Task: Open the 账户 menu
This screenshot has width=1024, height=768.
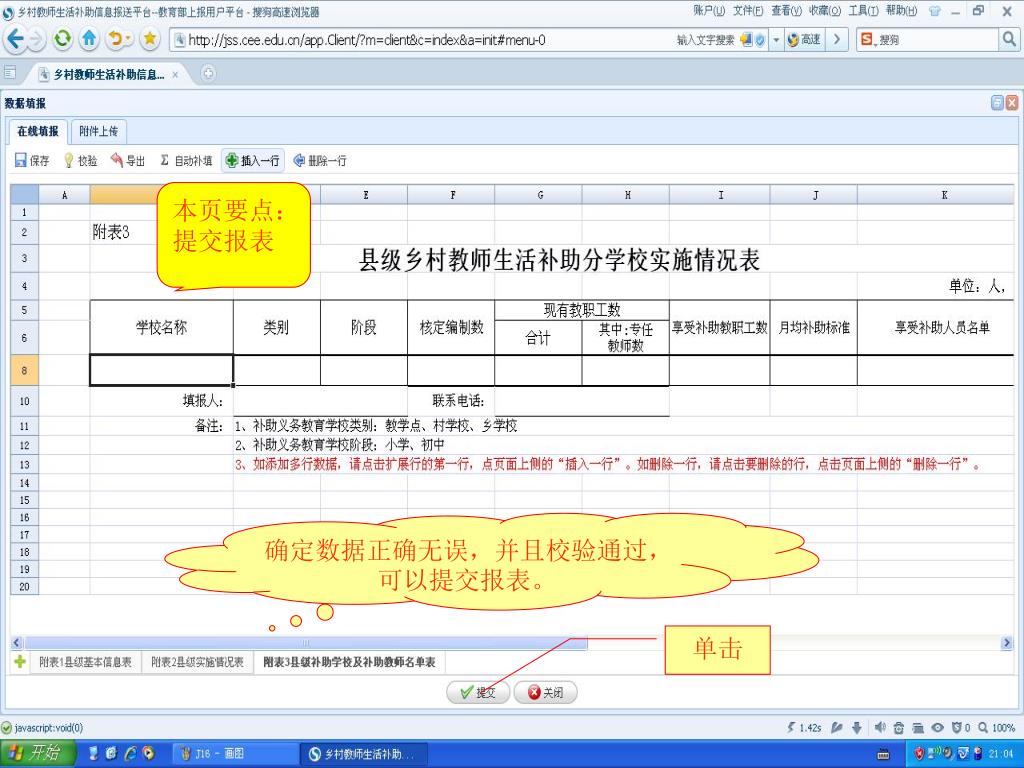Action: (x=709, y=11)
